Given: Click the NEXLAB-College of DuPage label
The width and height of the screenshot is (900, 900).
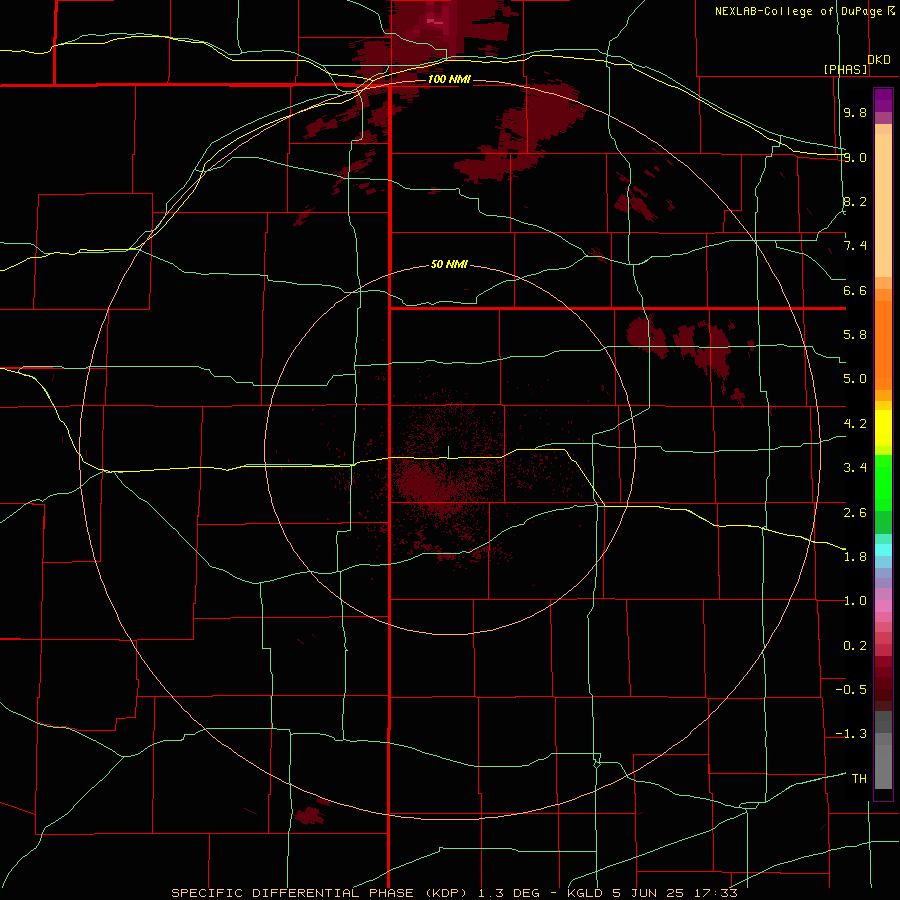Looking at the screenshot, I should 799,11.
